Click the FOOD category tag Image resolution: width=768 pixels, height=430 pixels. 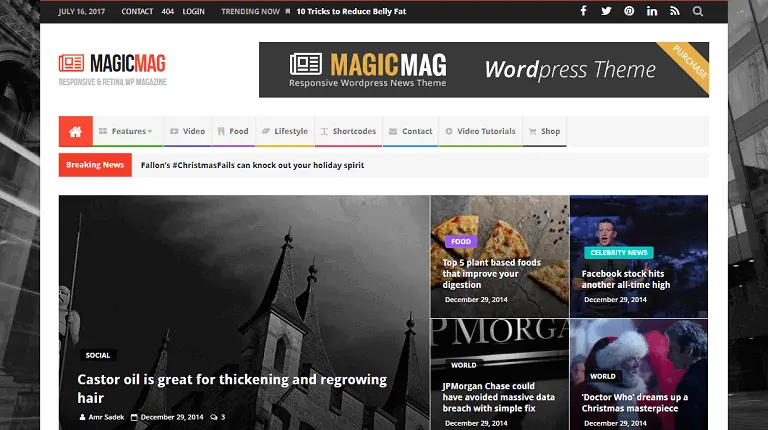(461, 241)
